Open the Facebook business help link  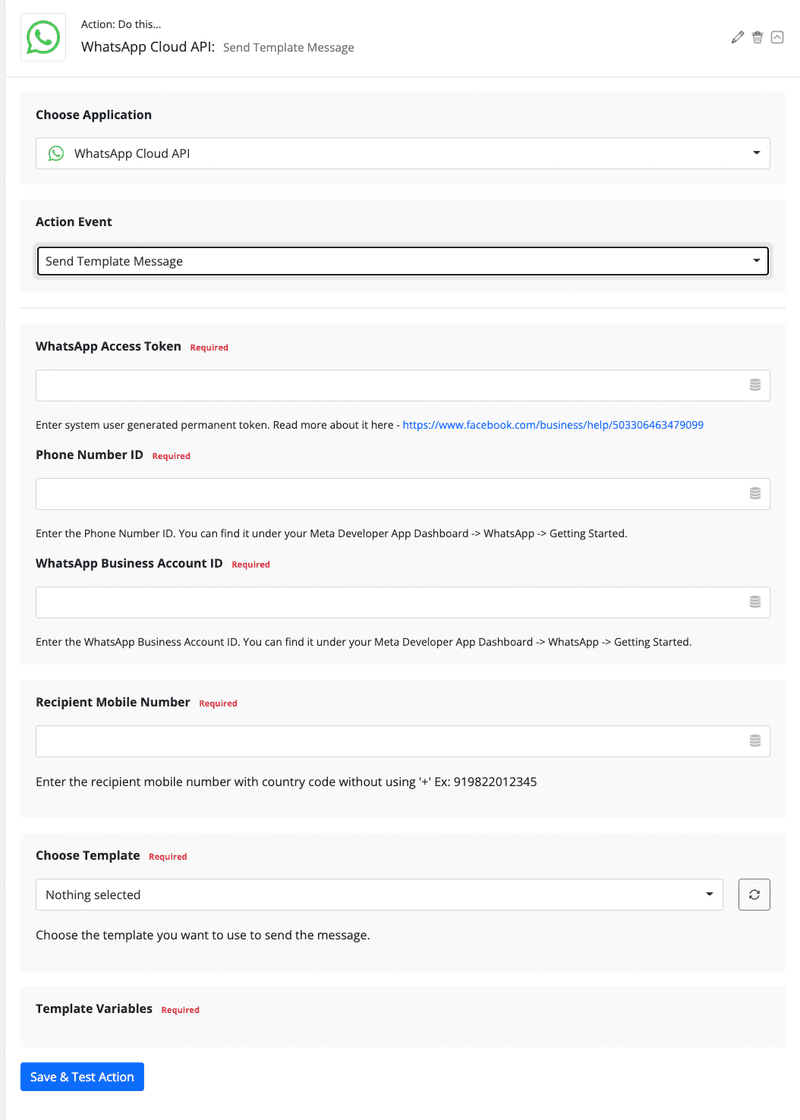[x=553, y=425]
